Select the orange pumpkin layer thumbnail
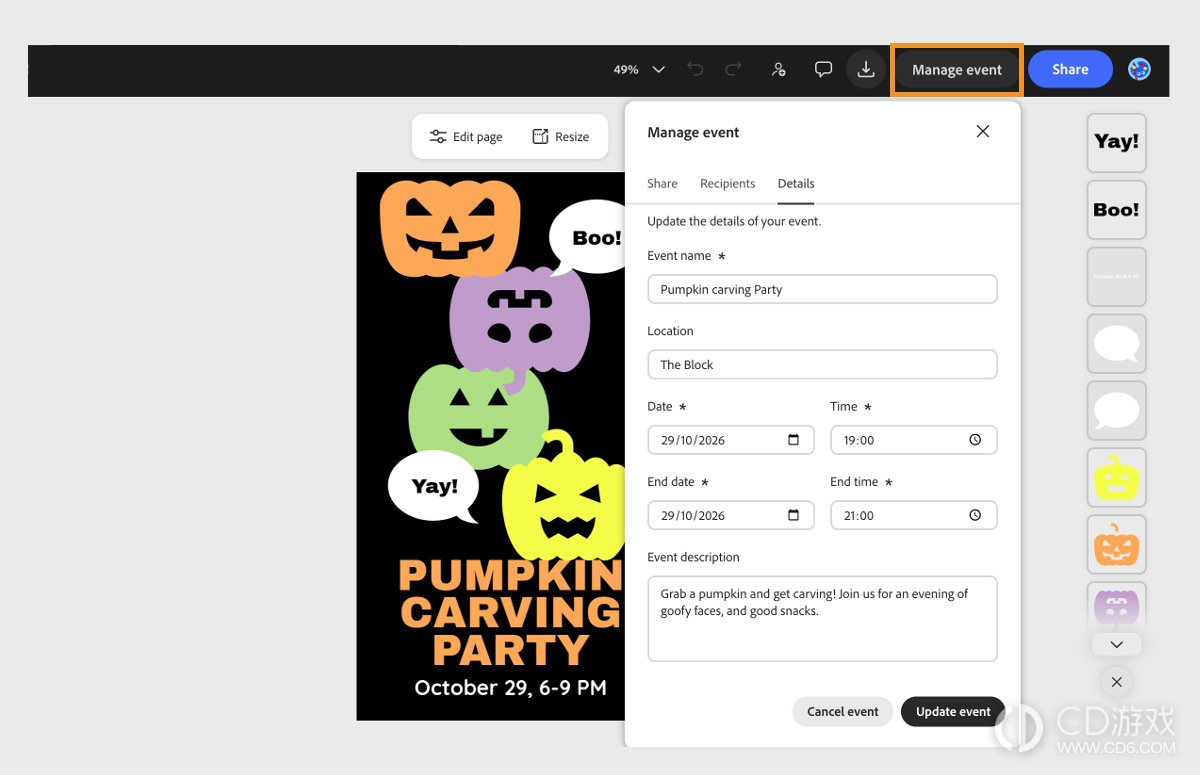This screenshot has width=1200, height=775. (1117, 544)
